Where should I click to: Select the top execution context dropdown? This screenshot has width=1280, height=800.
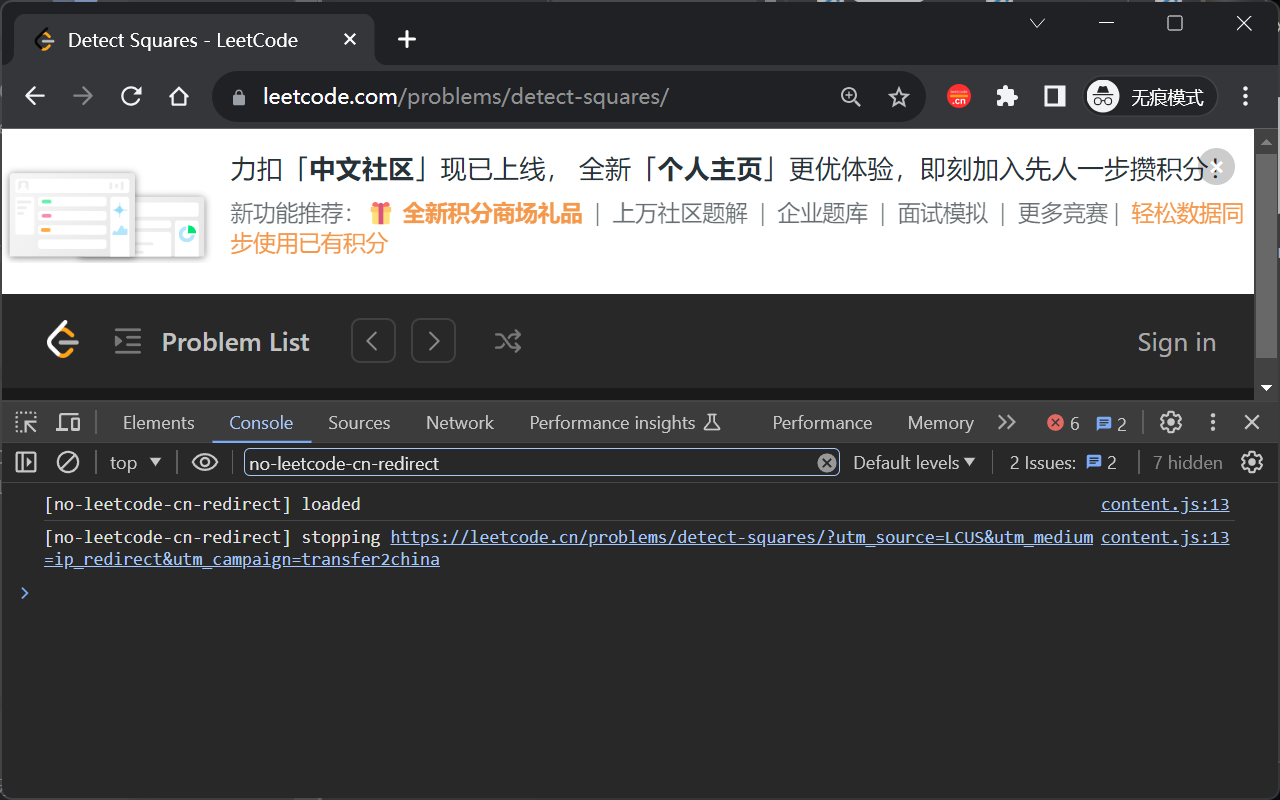coord(134,462)
